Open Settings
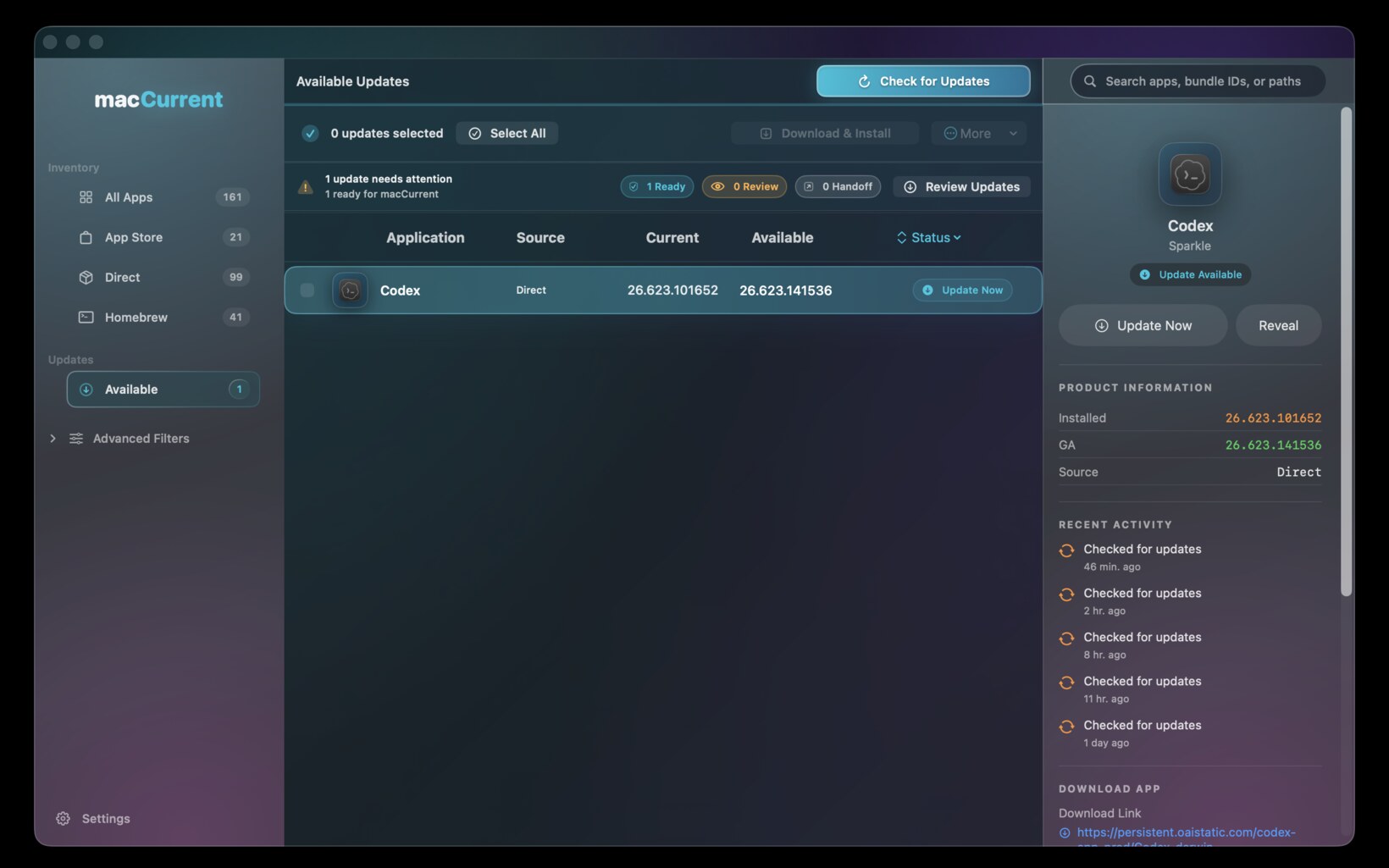Viewport: 1389px width, 868px height. pos(93,819)
